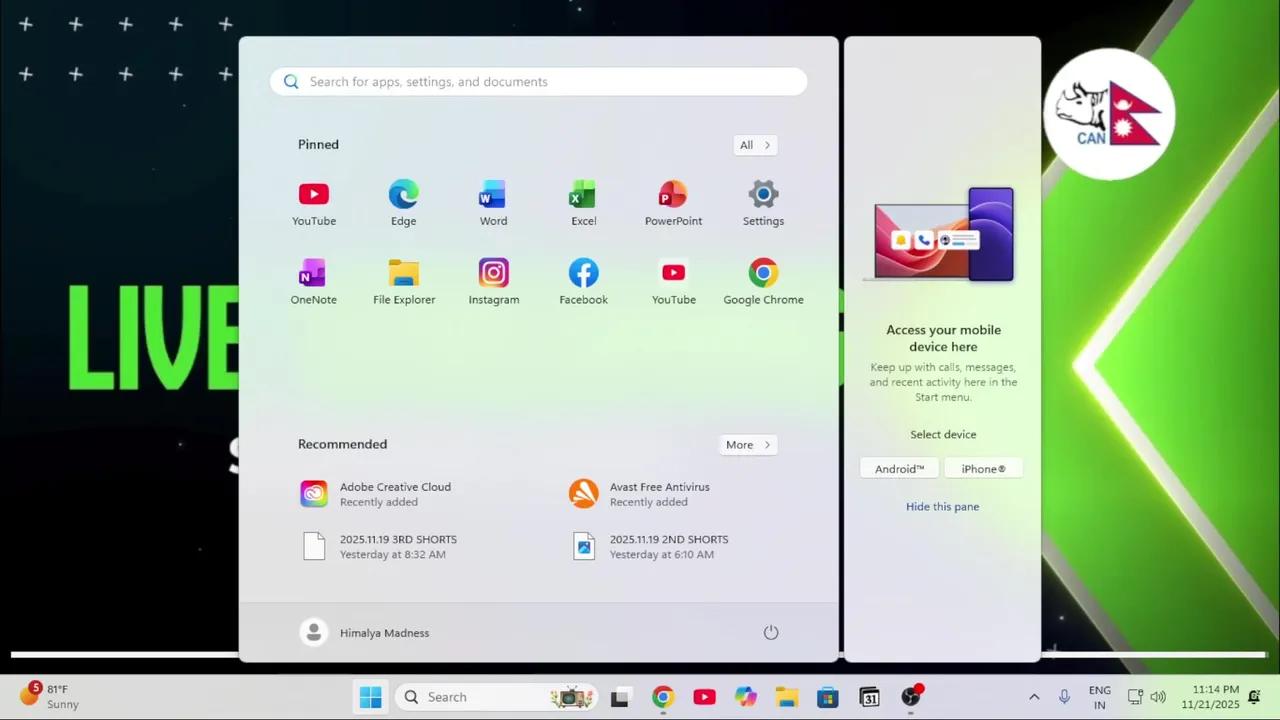The height and width of the screenshot is (720, 1280).
Task: Open Facebook pinned app
Action: point(583,283)
